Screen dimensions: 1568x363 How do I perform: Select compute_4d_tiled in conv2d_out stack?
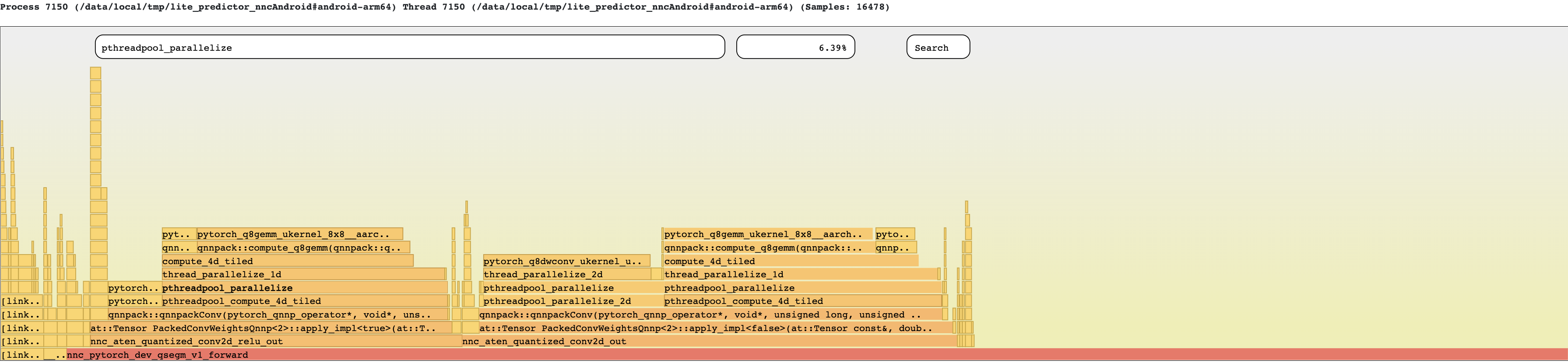pos(791,262)
